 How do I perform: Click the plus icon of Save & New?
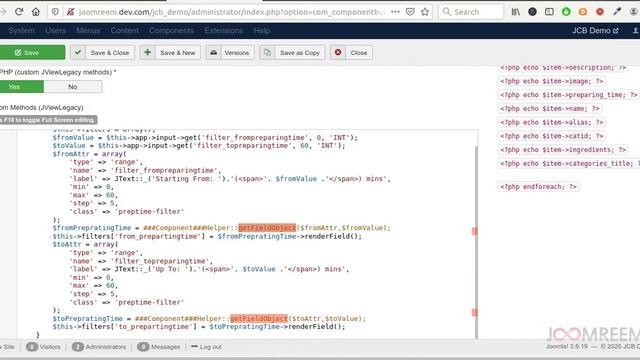pyautogui.click(x=147, y=52)
